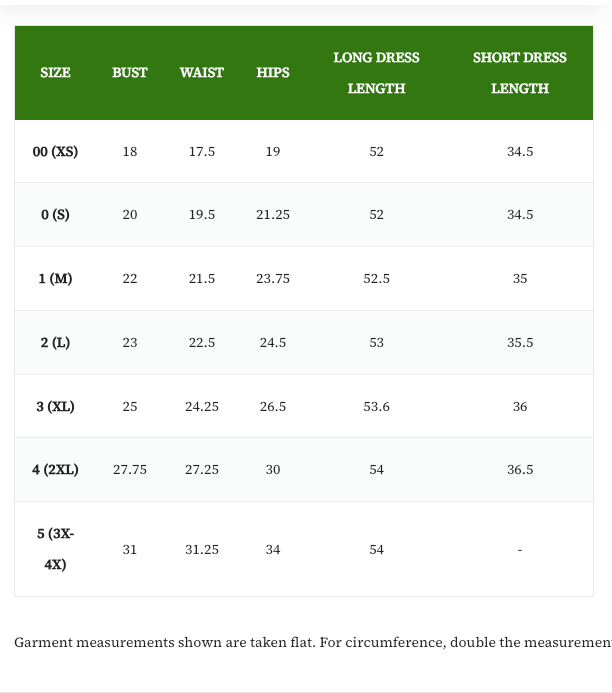Select the WAIST column header
The width and height of the screenshot is (612, 693).
(201, 72)
